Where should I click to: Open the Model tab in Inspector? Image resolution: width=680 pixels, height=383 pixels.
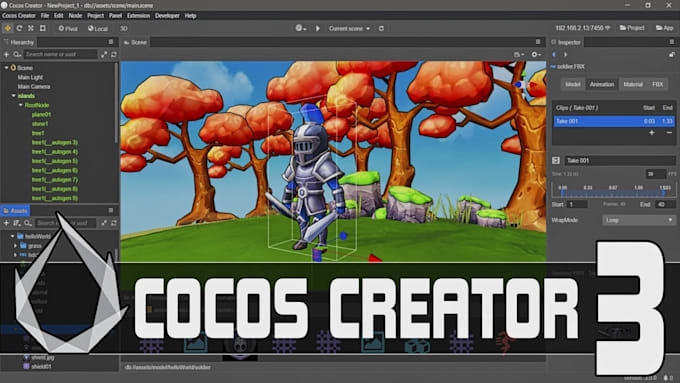pyautogui.click(x=572, y=84)
